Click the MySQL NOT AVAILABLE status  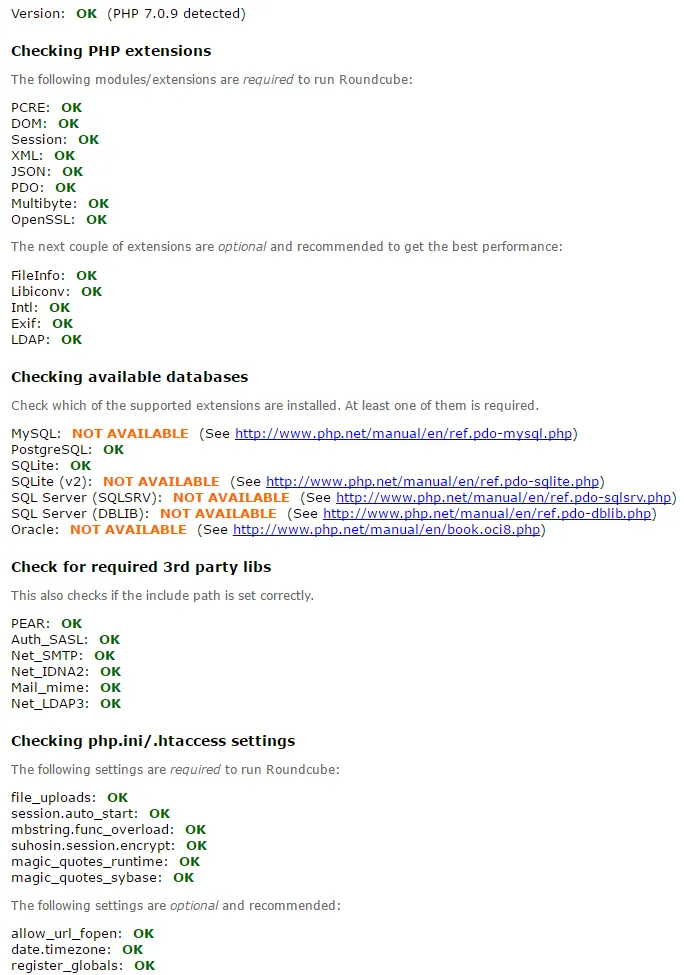130,433
